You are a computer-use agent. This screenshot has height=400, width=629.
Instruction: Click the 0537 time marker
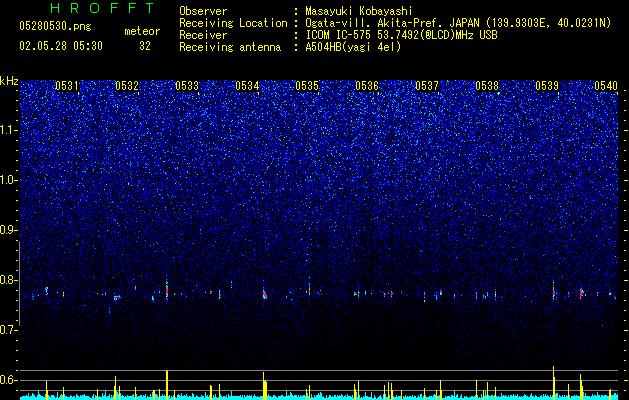(x=427, y=85)
